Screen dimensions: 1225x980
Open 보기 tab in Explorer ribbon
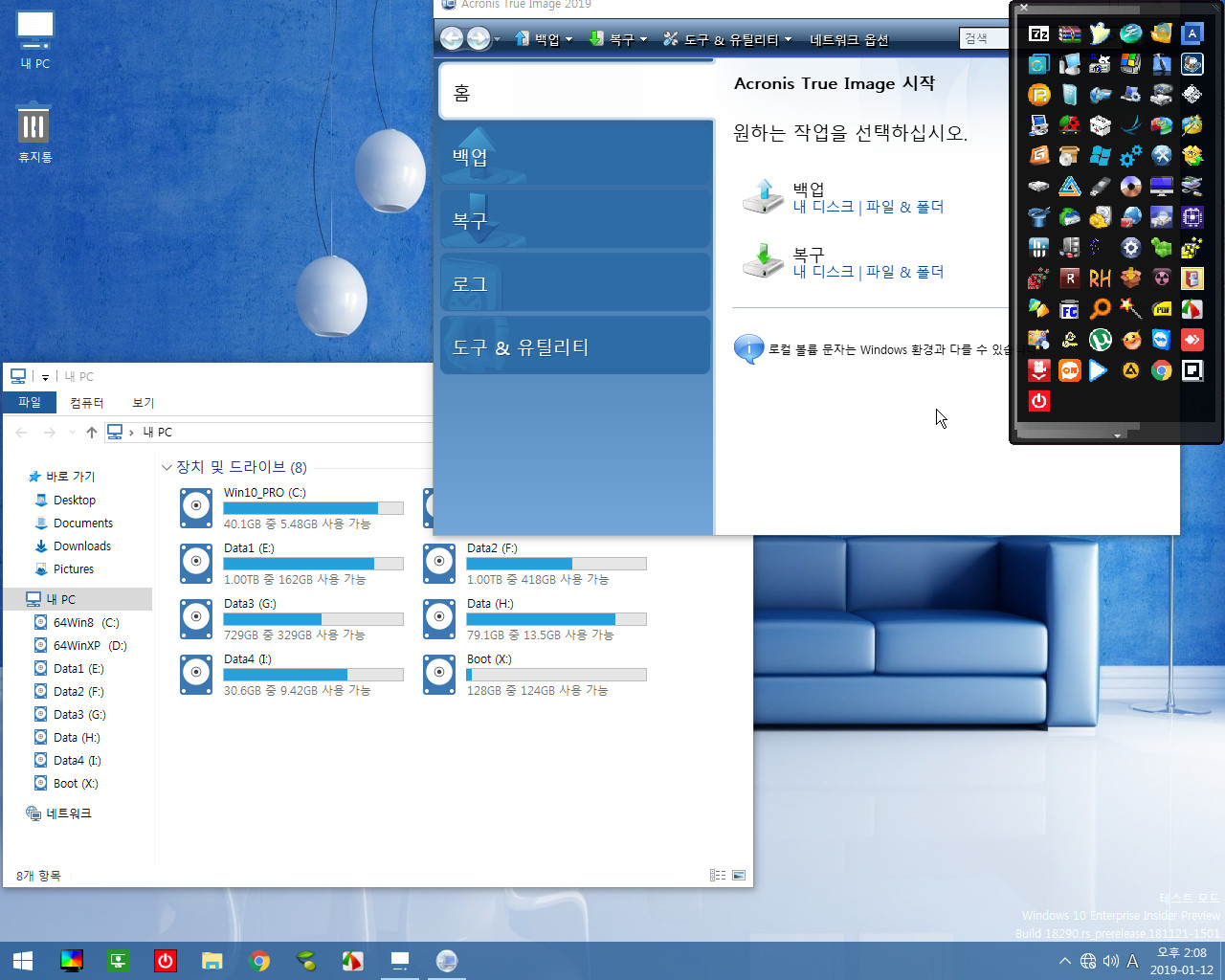[144, 403]
